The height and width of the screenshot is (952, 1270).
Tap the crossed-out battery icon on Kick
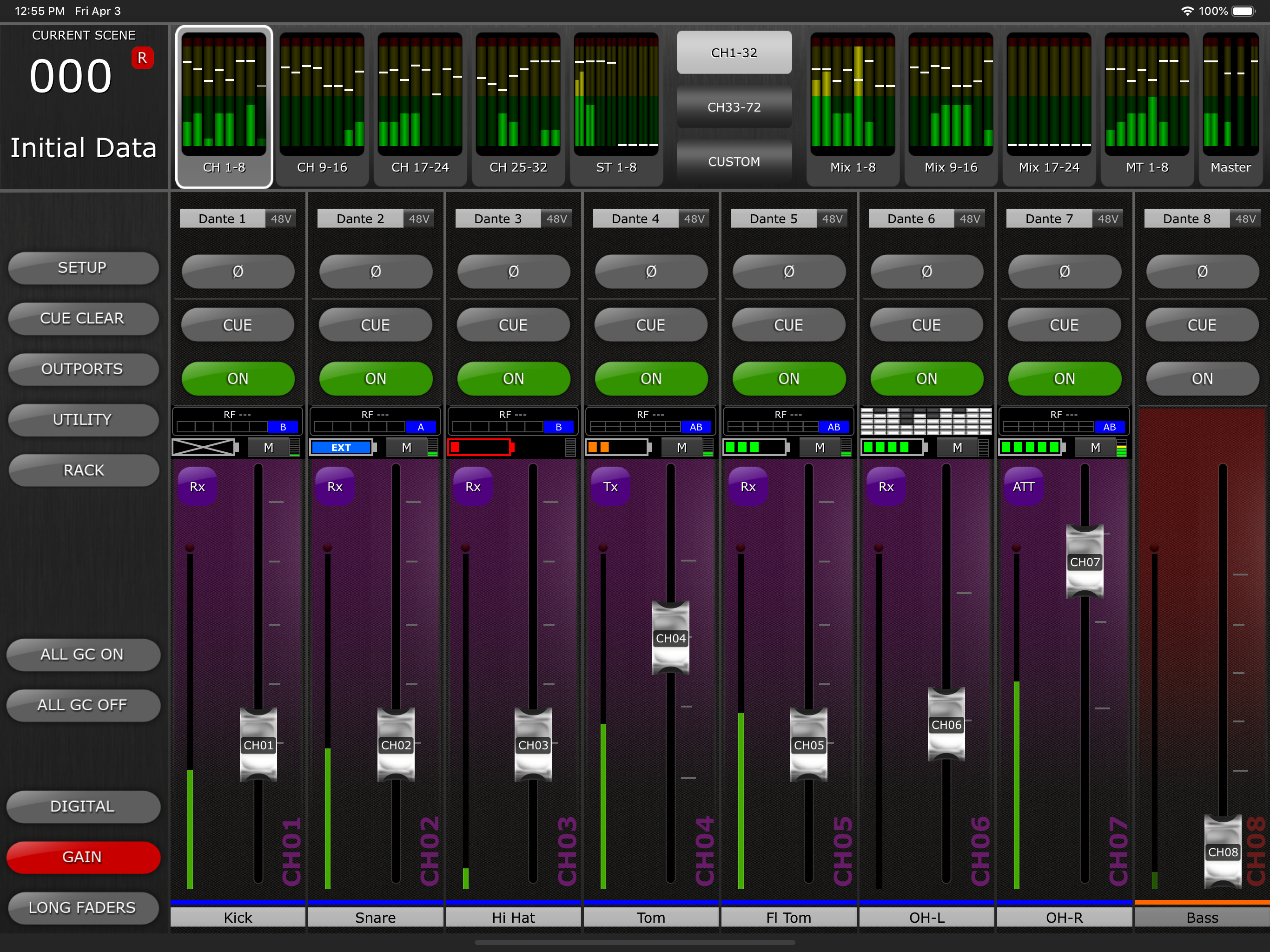click(x=205, y=447)
